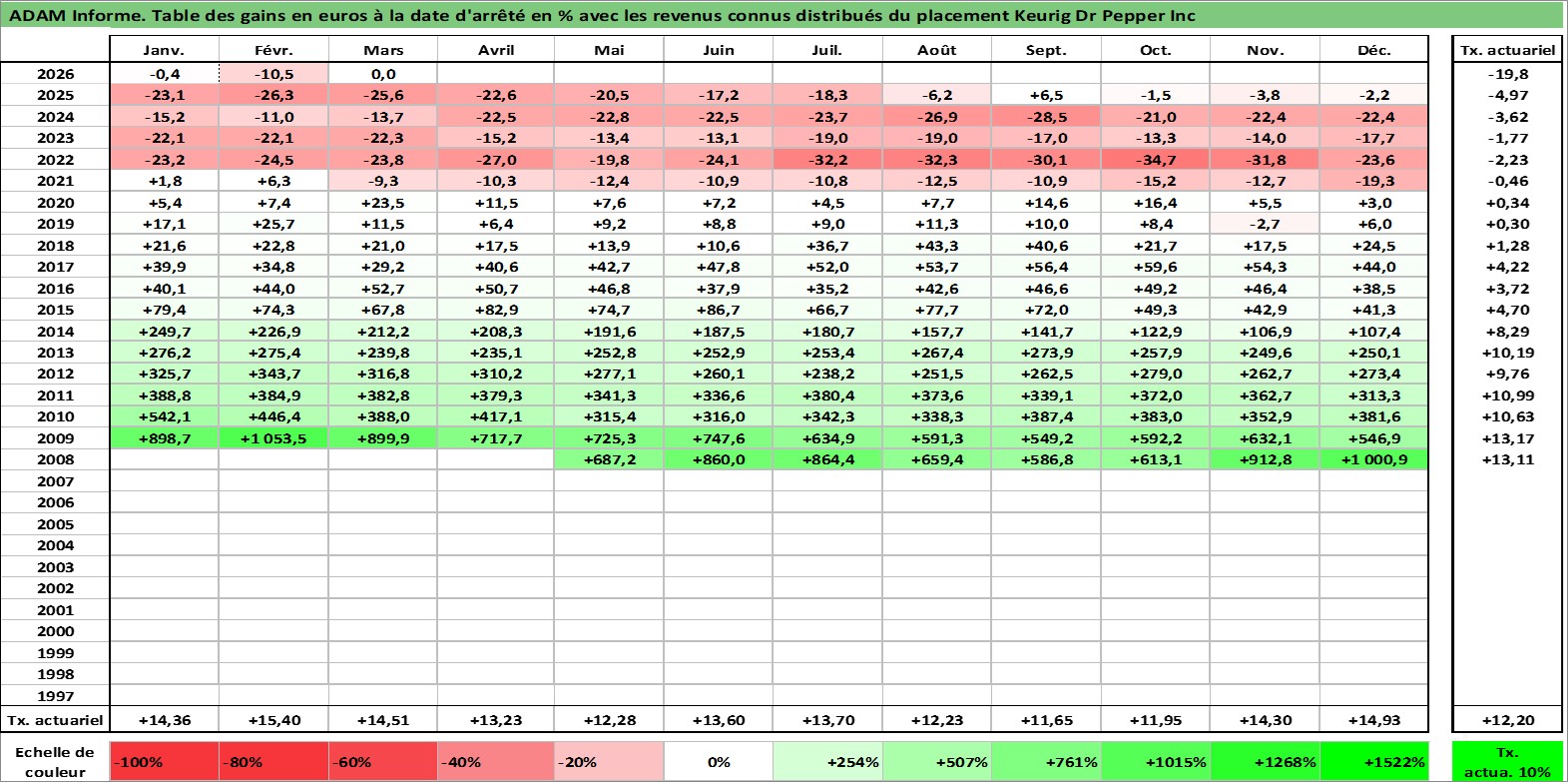Select the +507% green scale swatch
The width and height of the screenshot is (1568, 782).
(x=937, y=761)
